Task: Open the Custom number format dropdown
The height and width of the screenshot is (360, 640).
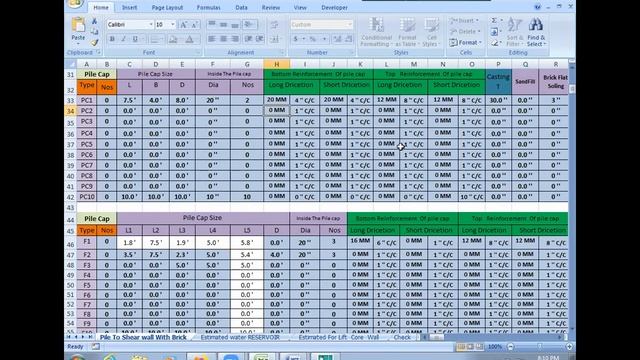Action: tap(349, 25)
